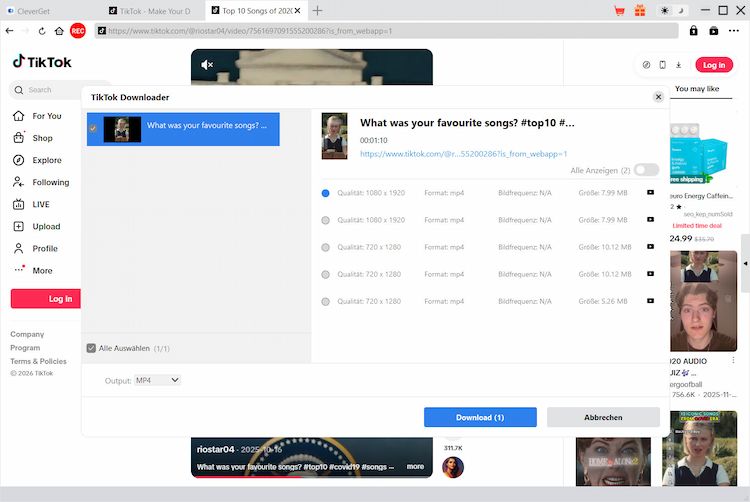The width and height of the screenshot is (750, 502).
Task: Open the Home Alone recommended video thumbnail
Action: coord(613,462)
